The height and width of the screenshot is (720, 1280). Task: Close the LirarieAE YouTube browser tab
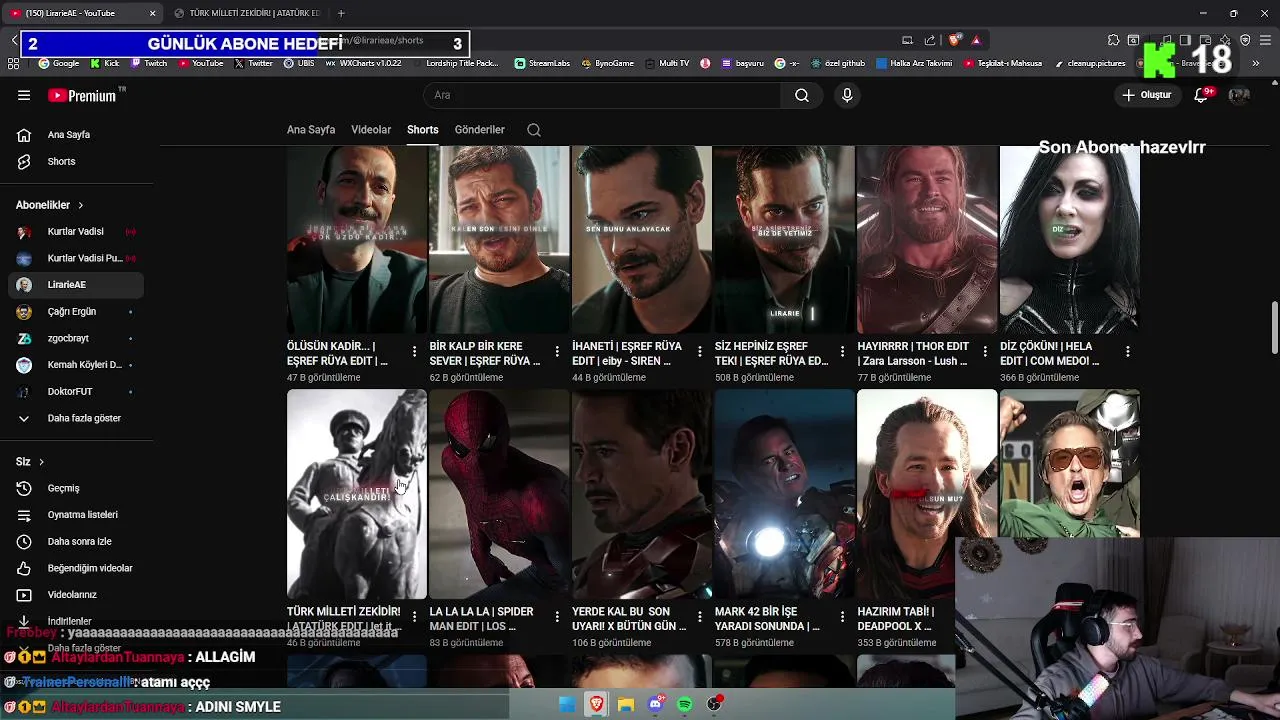(x=153, y=13)
